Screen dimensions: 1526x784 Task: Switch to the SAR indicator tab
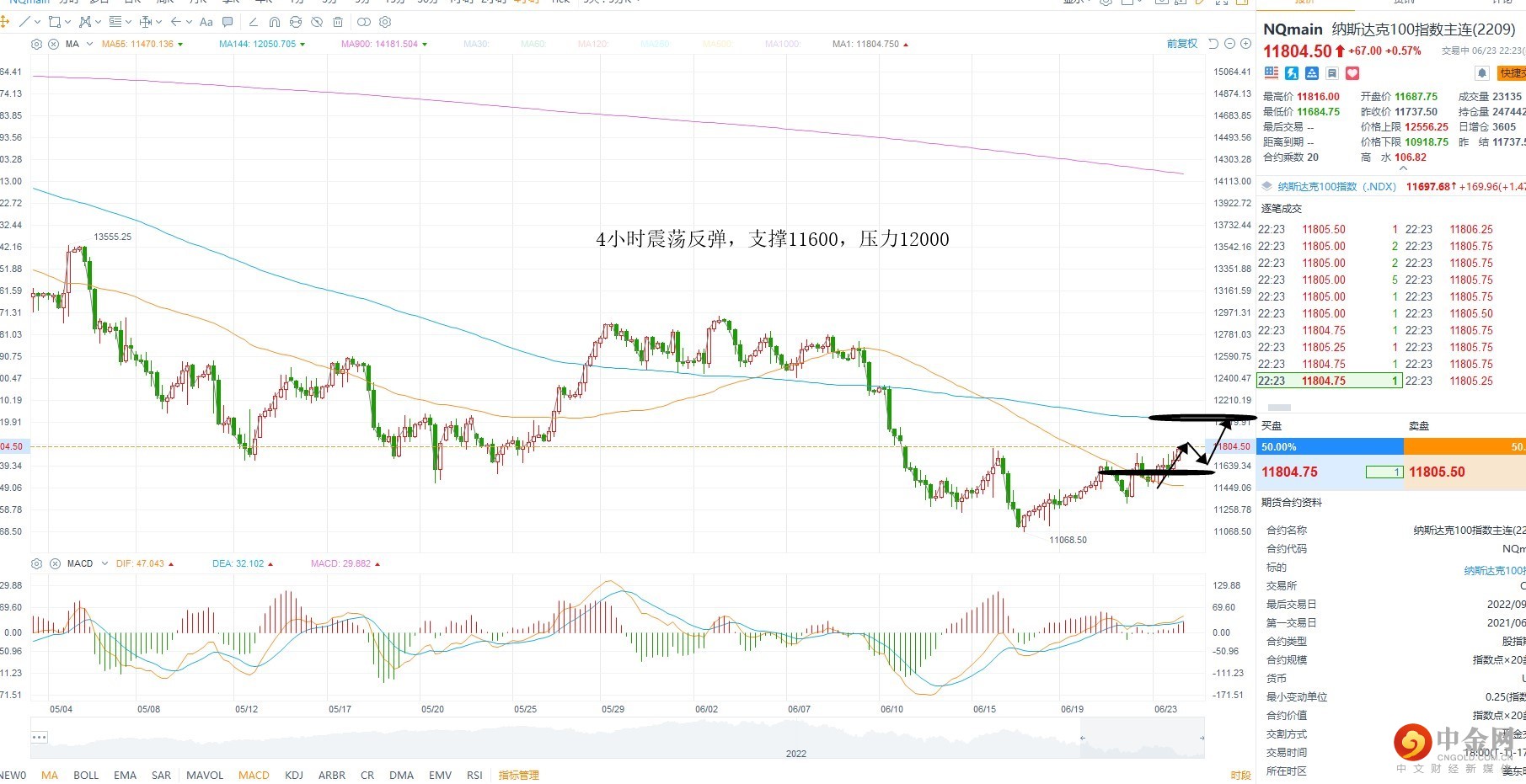coord(161,775)
